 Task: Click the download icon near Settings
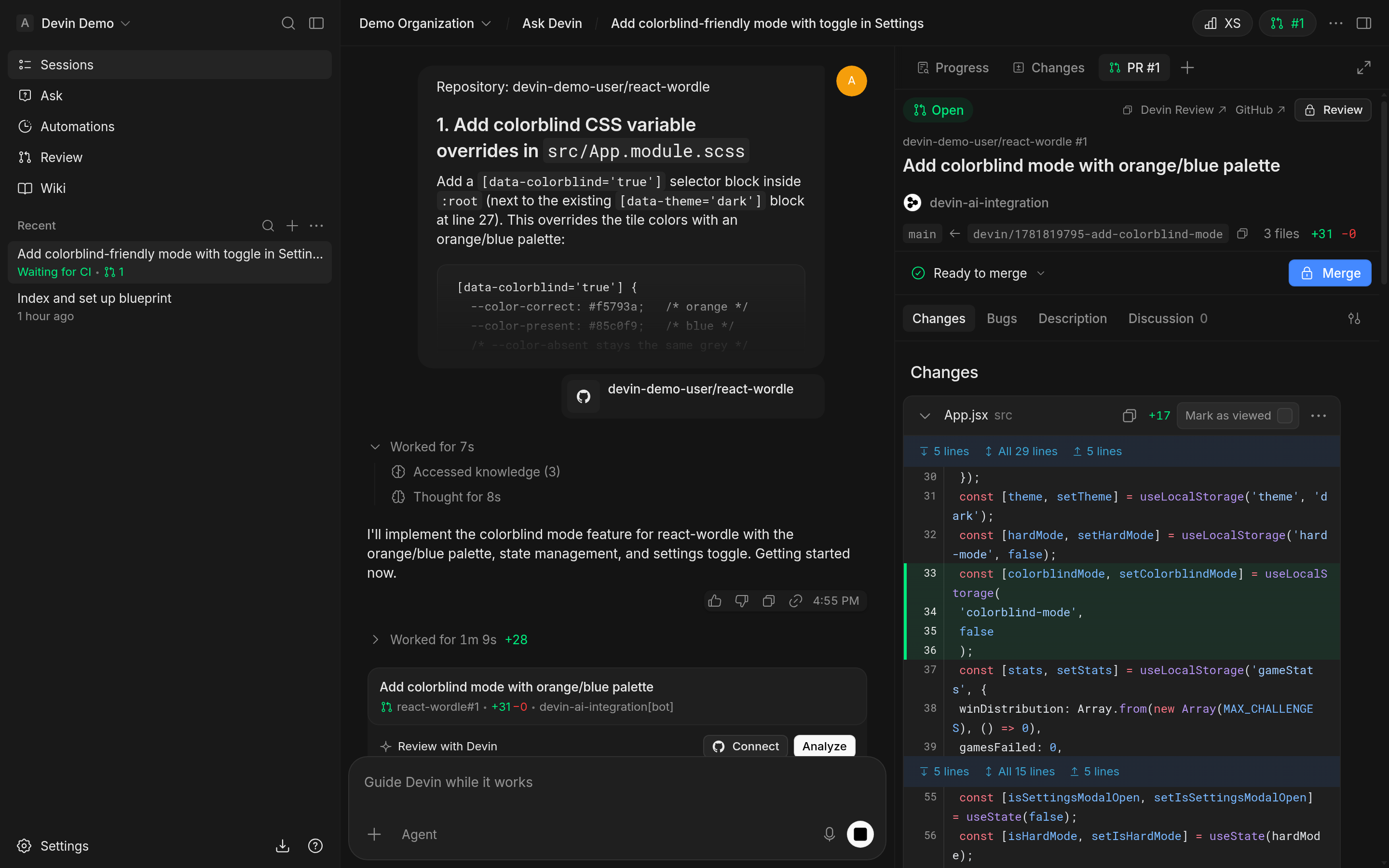pos(283,846)
